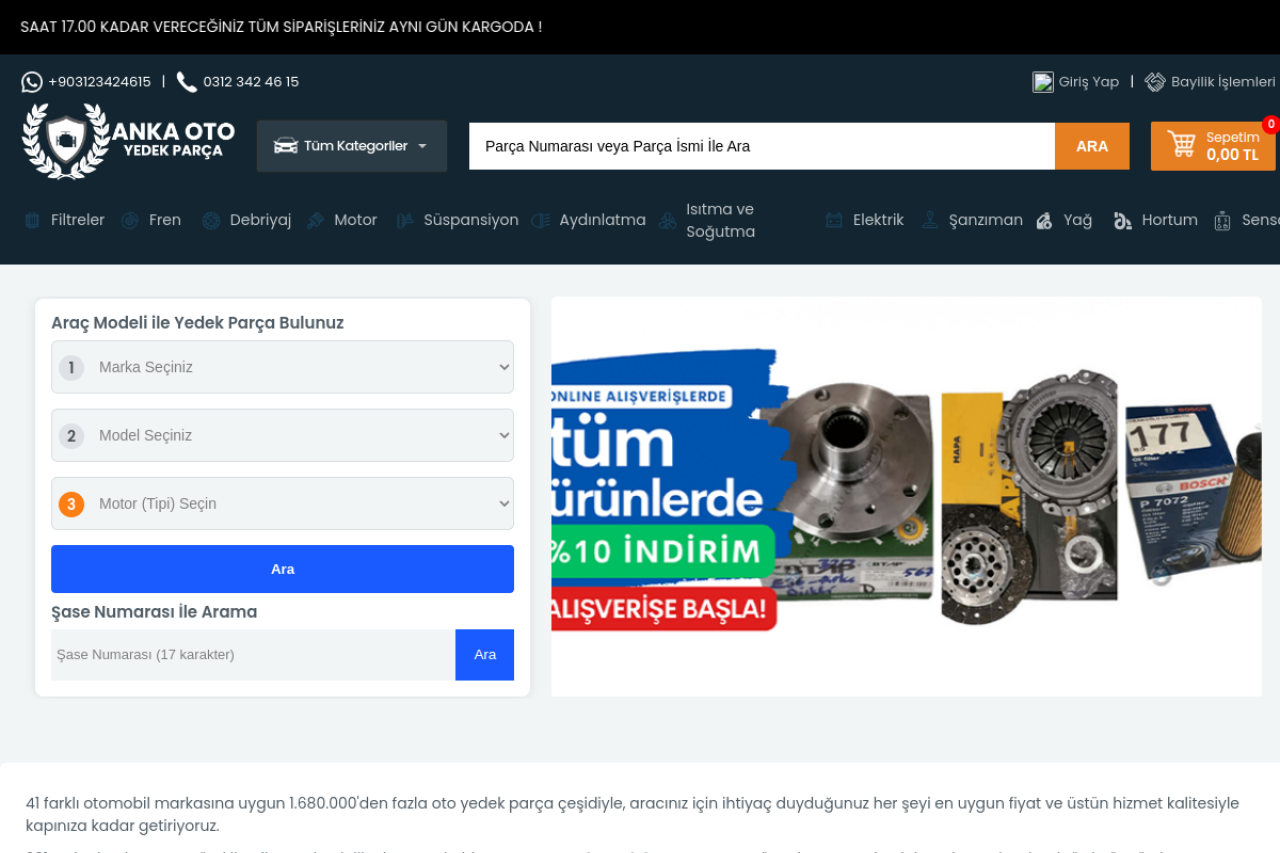Click the Bayilik İşlemleri handshake icon
The height and width of the screenshot is (853, 1280).
1155,82
